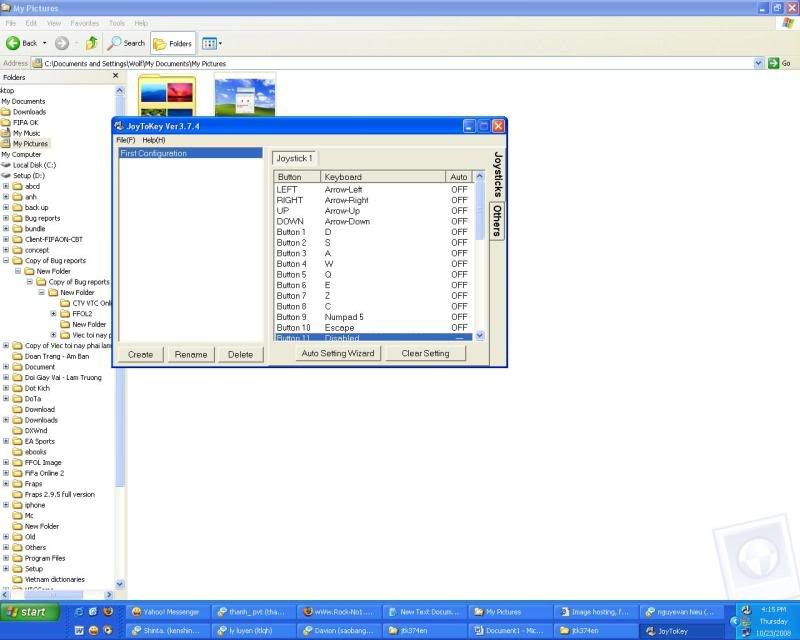Expand the FFOL2 folder node

click(54, 314)
